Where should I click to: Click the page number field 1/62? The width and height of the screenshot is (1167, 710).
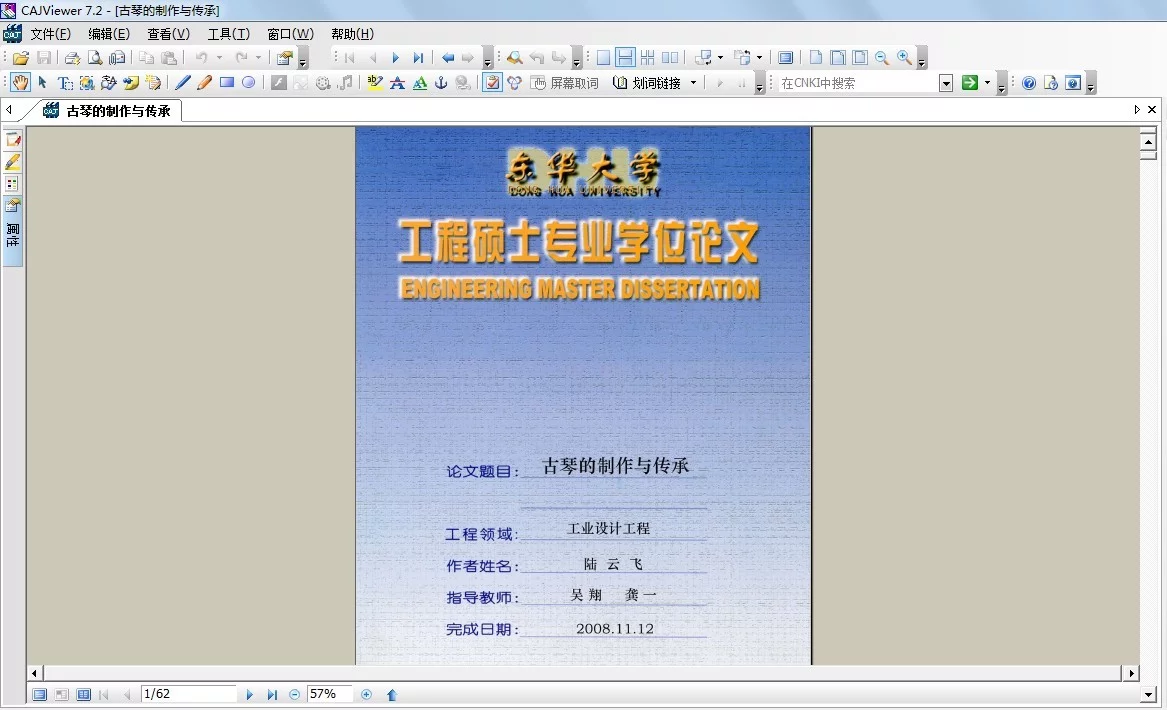pos(188,694)
